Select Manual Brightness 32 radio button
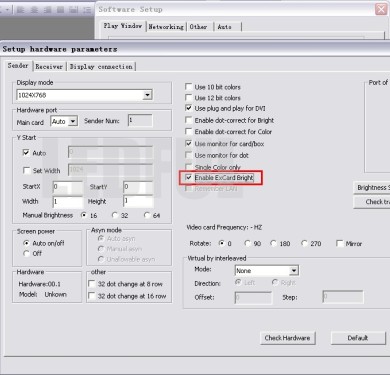The height and width of the screenshot is (375, 390). pyautogui.click(x=115, y=215)
